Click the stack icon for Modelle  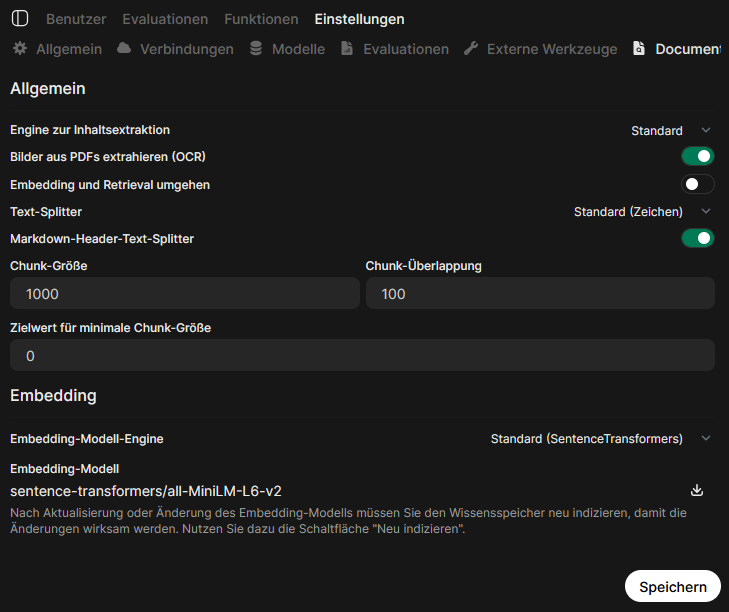point(256,49)
